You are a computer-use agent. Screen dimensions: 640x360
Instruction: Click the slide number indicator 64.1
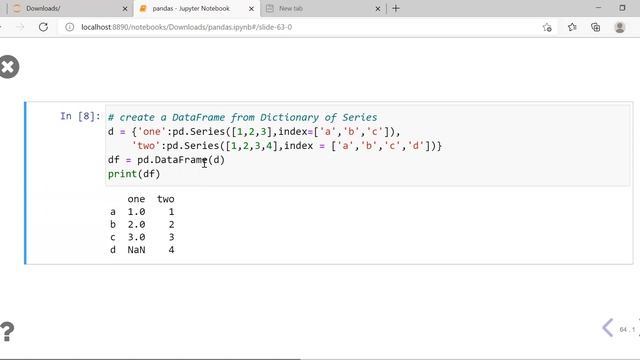coord(627,329)
